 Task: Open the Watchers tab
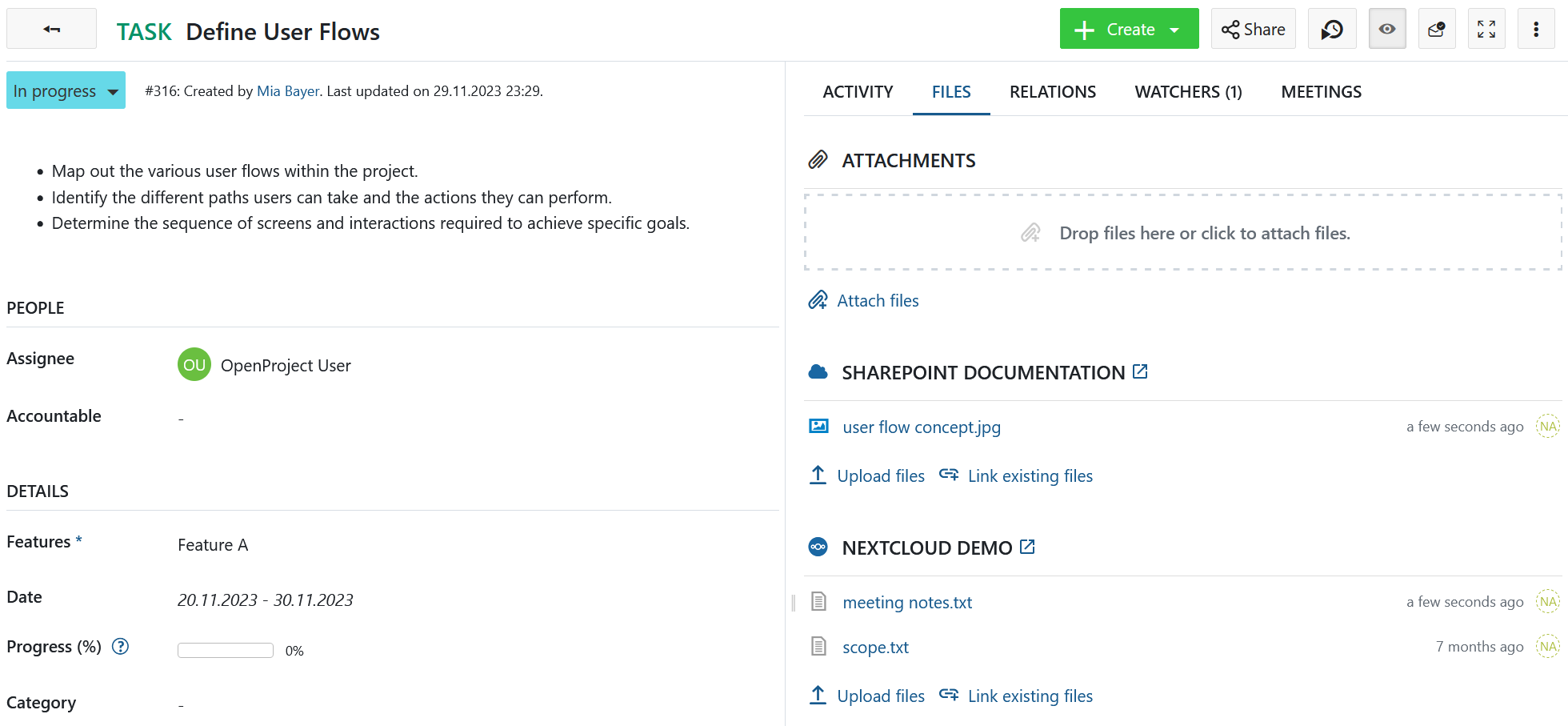point(1188,91)
